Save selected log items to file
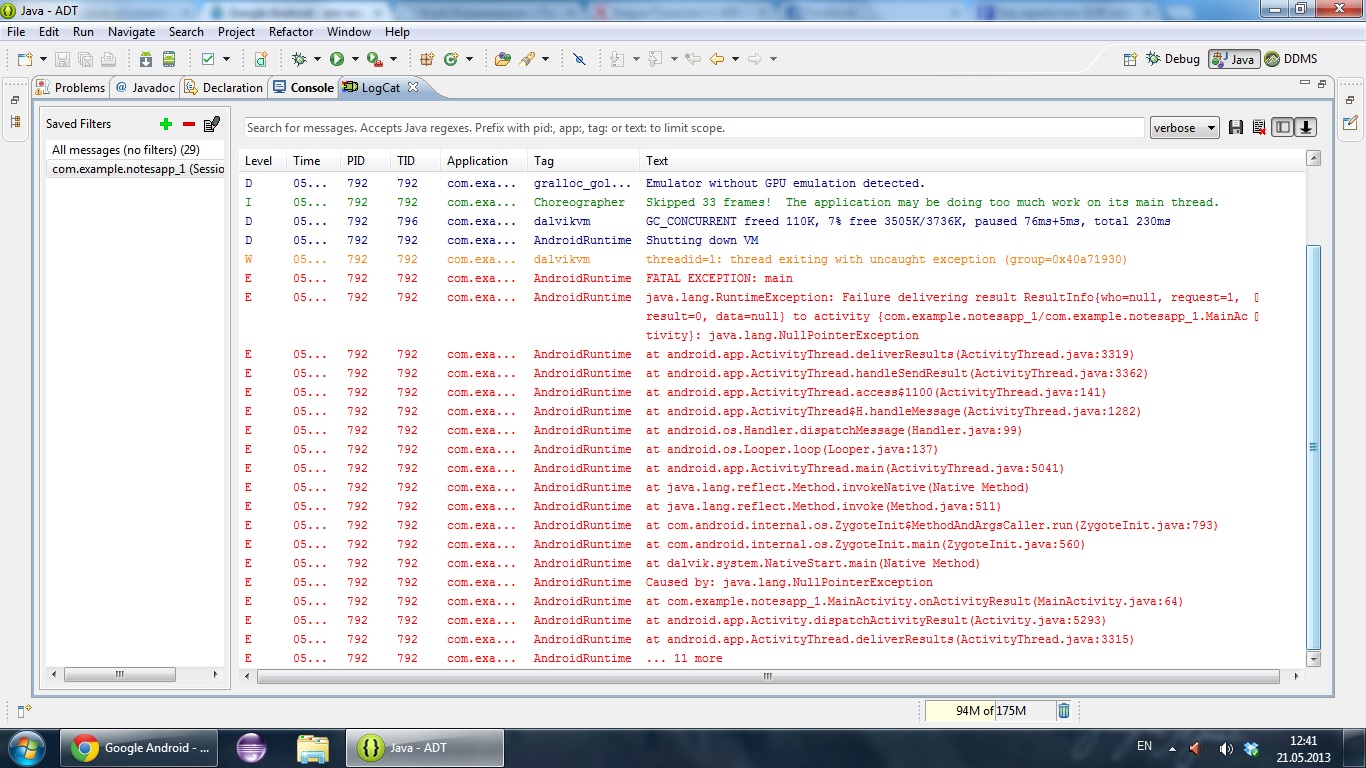 (1236, 127)
